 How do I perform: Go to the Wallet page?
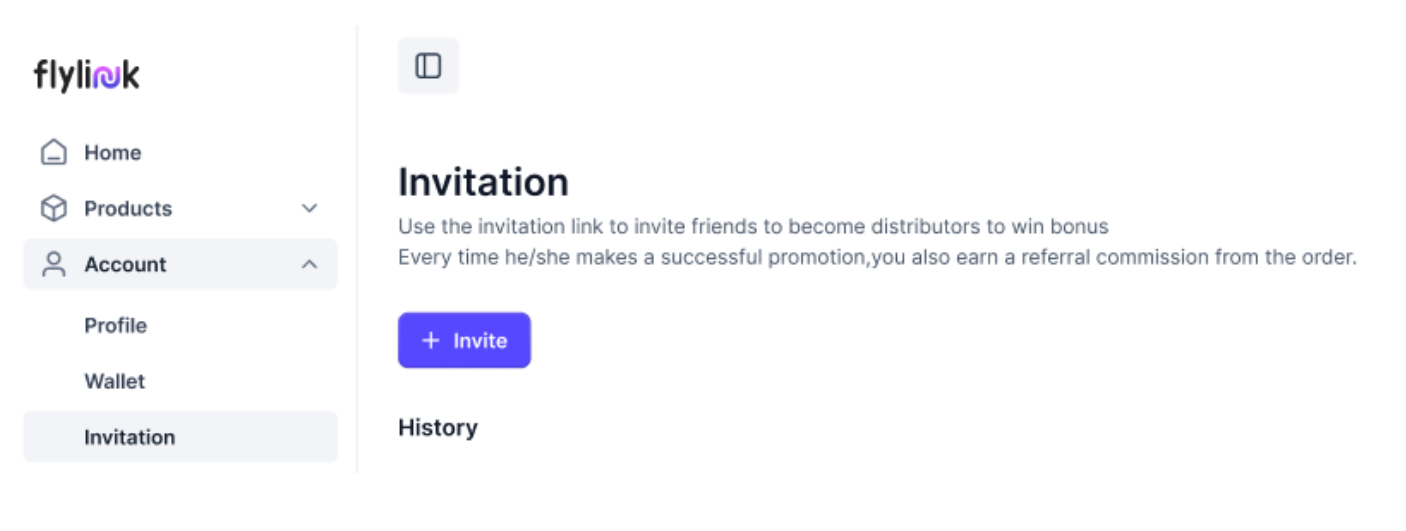(x=114, y=382)
